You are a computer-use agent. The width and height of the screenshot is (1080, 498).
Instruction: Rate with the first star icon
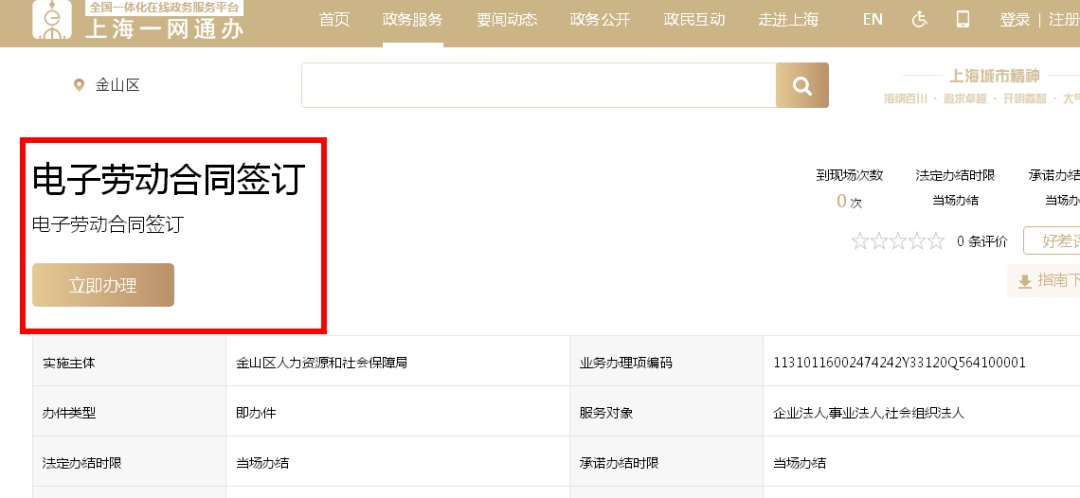[x=859, y=241]
